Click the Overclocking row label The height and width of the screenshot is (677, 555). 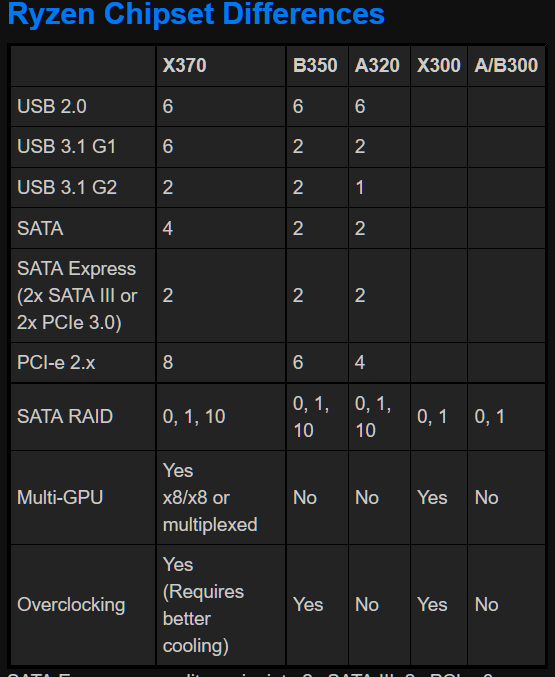pos(71,605)
